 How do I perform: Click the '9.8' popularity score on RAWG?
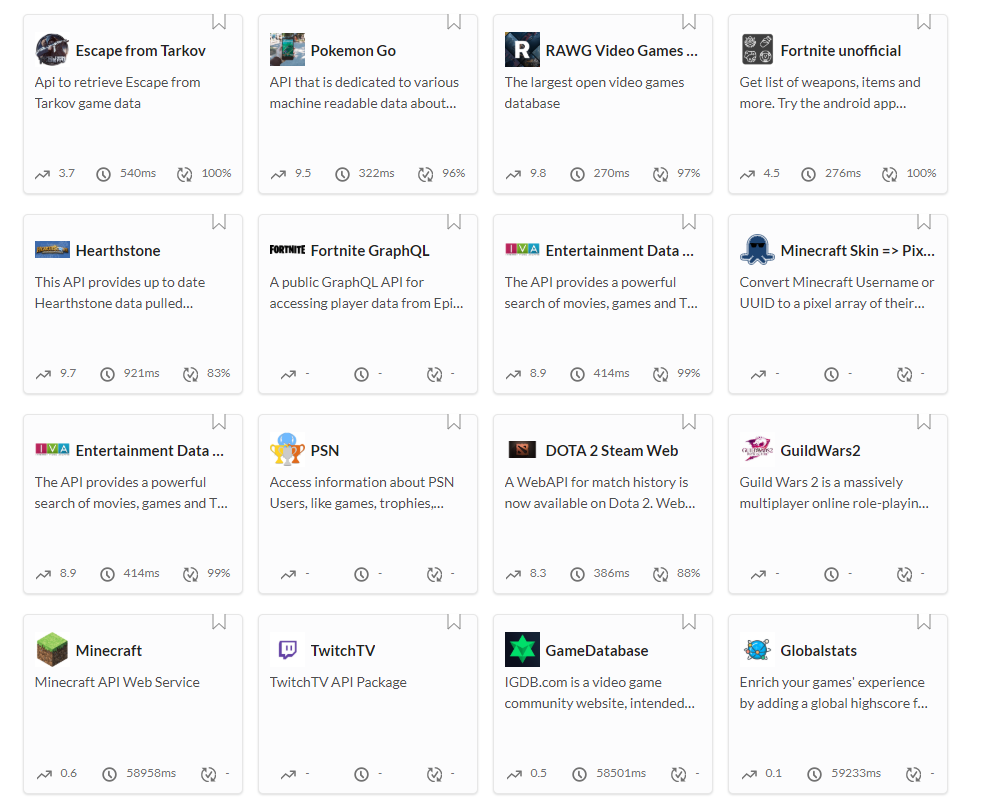click(x=538, y=173)
